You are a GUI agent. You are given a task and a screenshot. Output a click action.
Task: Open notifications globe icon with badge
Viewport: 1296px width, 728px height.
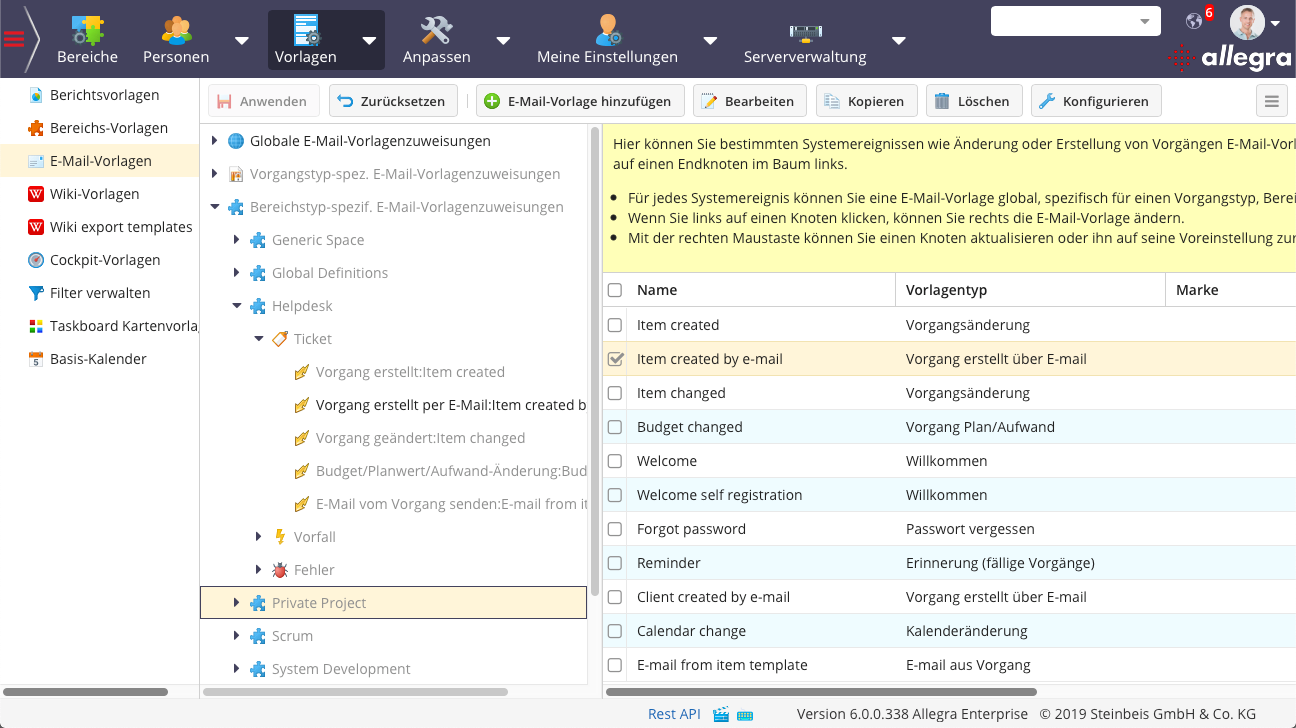(1194, 21)
